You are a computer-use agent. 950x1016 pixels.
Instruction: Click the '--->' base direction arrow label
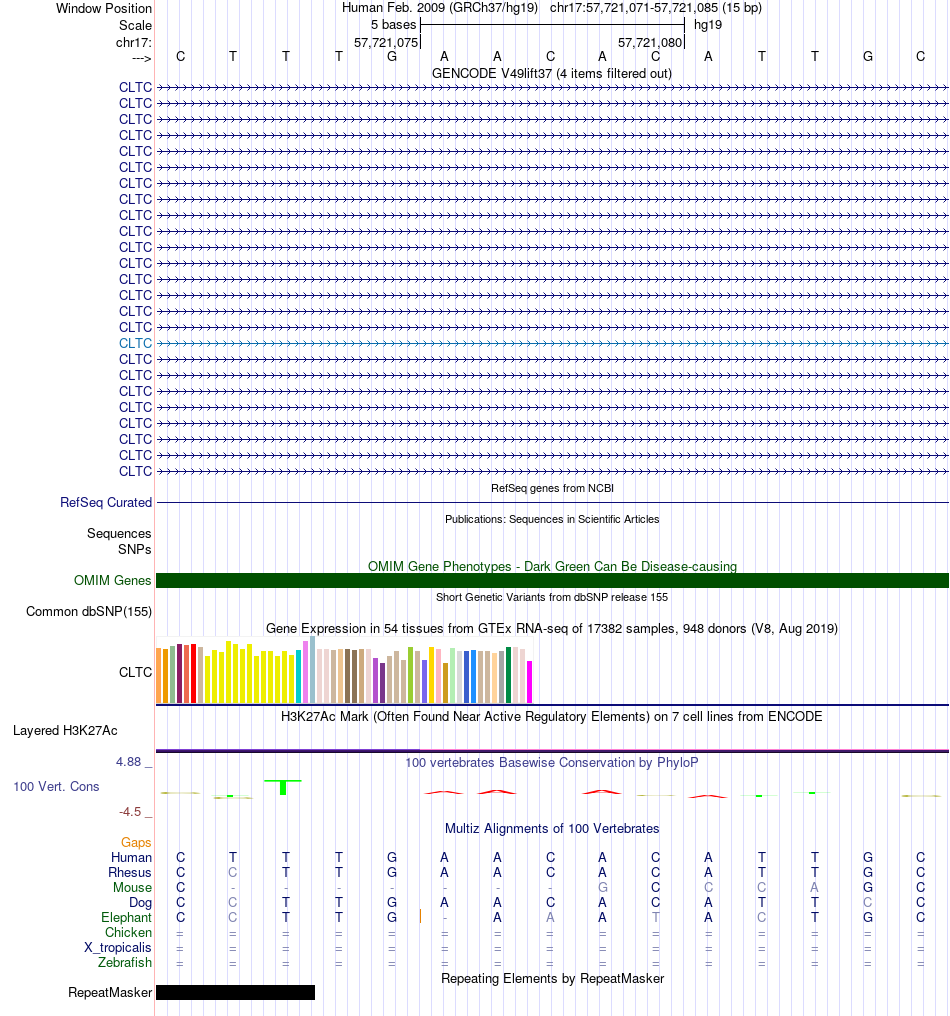[x=141, y=59]
